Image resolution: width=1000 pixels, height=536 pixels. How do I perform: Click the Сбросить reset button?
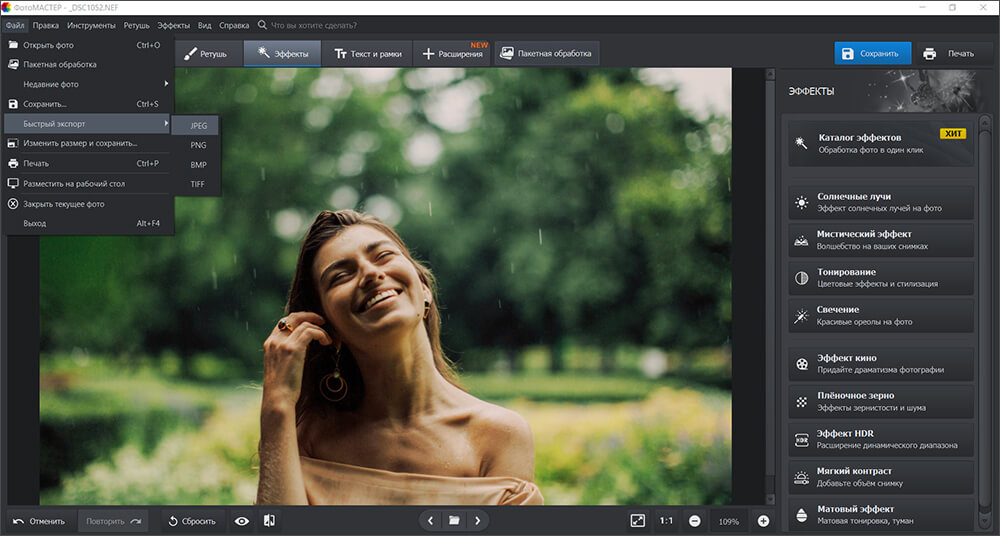[193, 521]
